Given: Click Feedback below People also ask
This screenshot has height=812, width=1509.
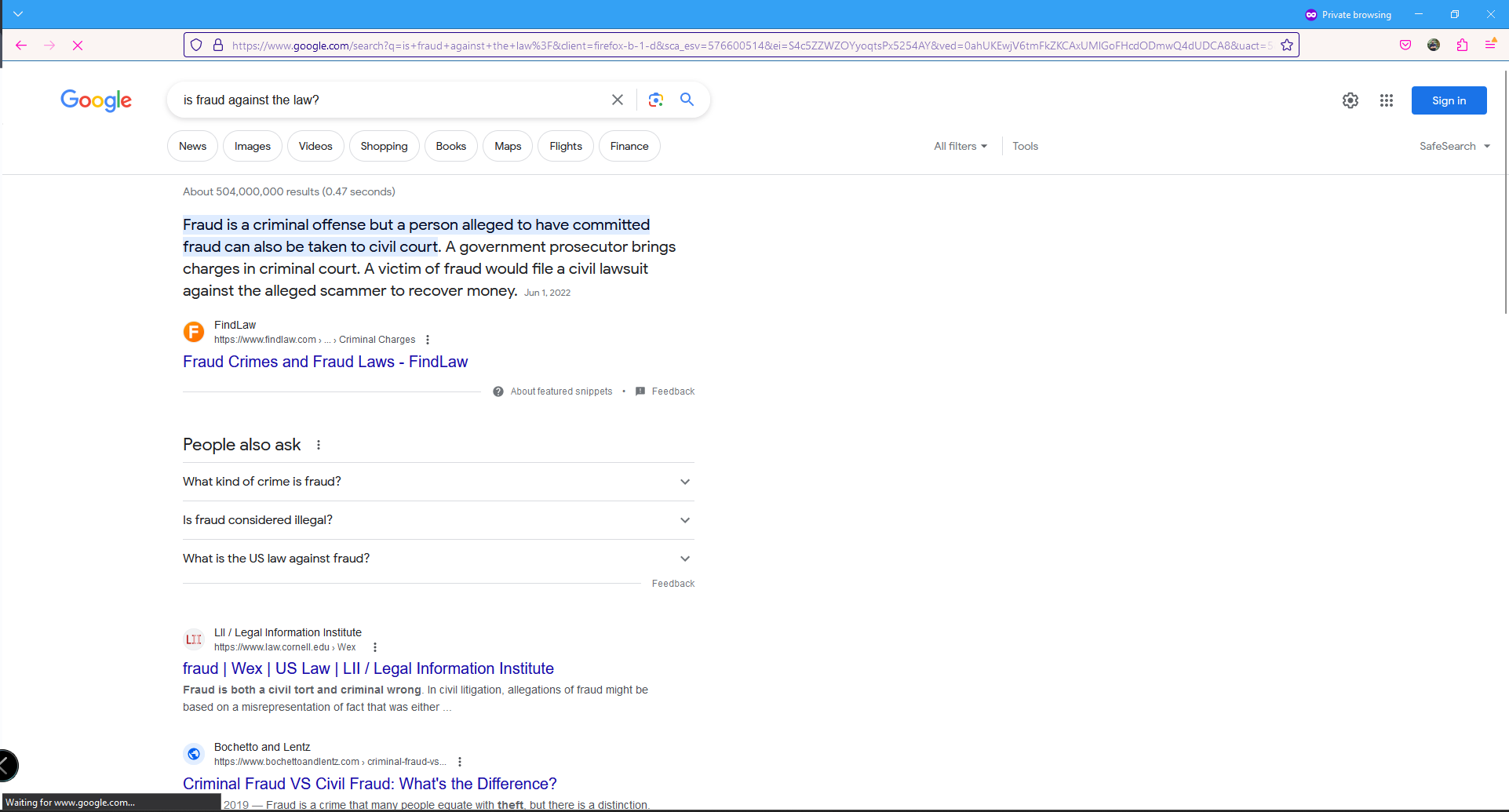Looking at the screenshot, I should 673,584.
